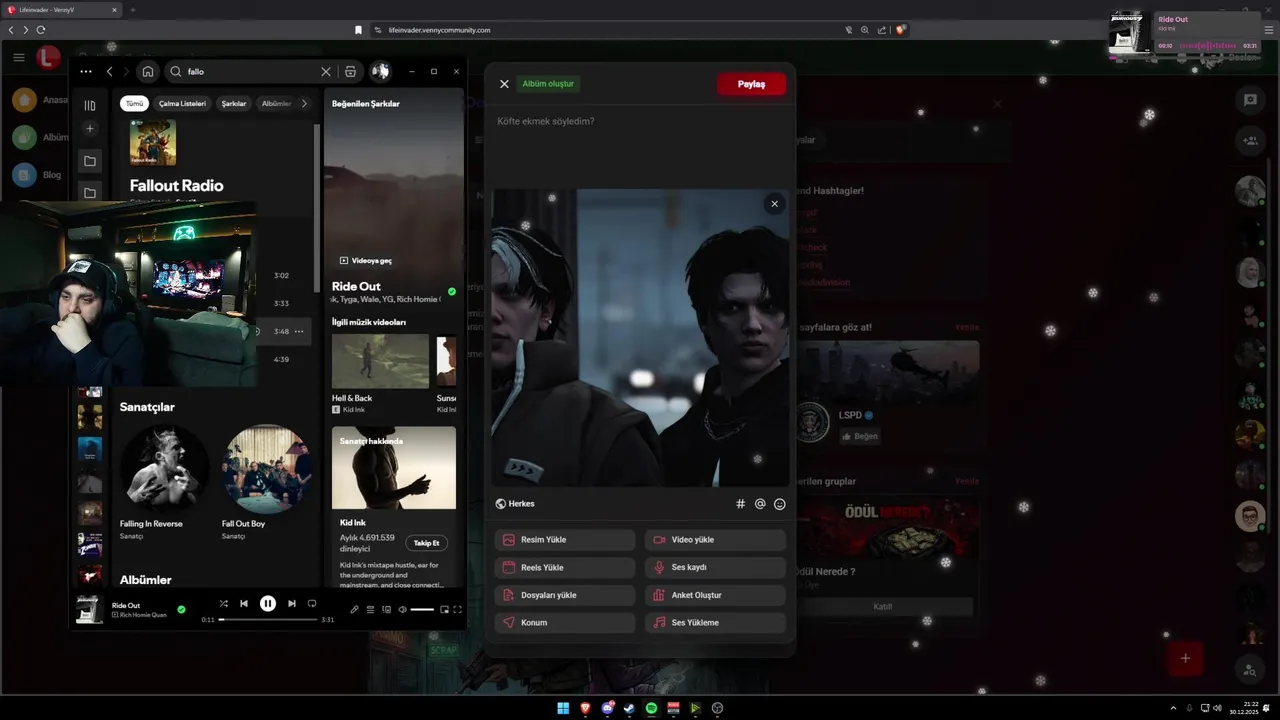Open the emoji picker smiley icon
This screenshot has width=1280, height=720.
point(780,504)
